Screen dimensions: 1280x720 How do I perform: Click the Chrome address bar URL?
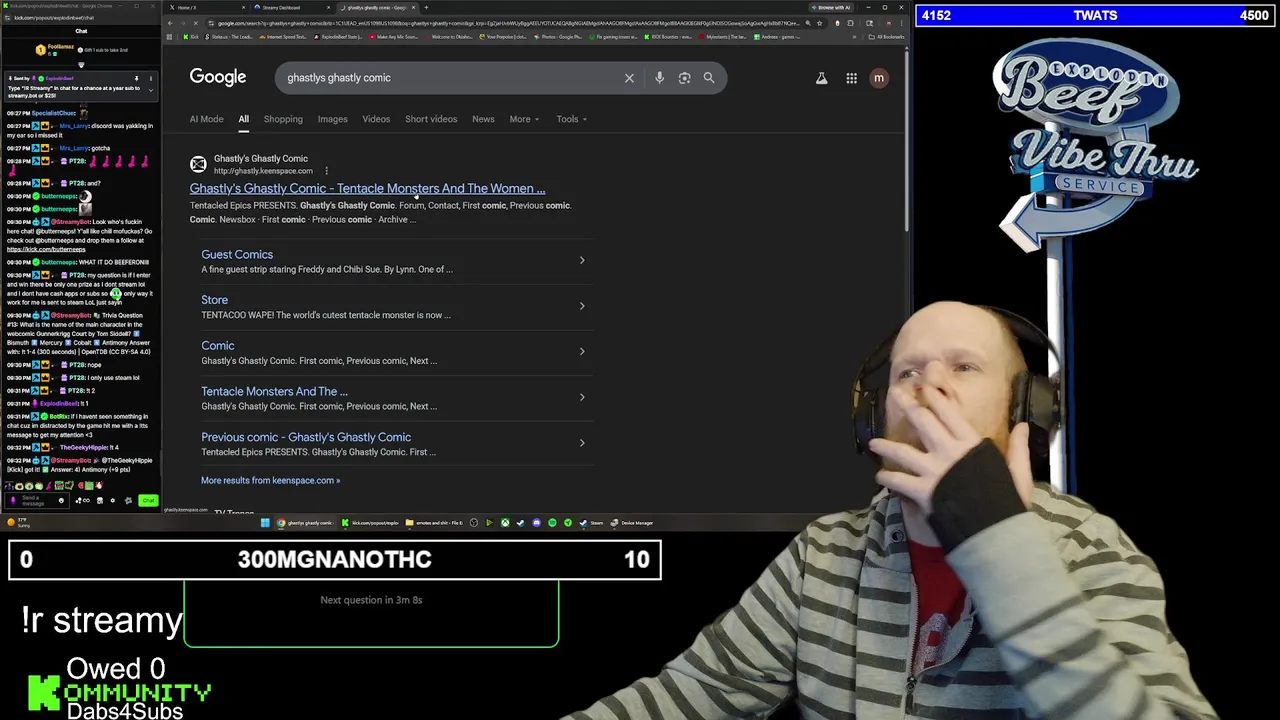pyautogui.click(x=508, y=23)
